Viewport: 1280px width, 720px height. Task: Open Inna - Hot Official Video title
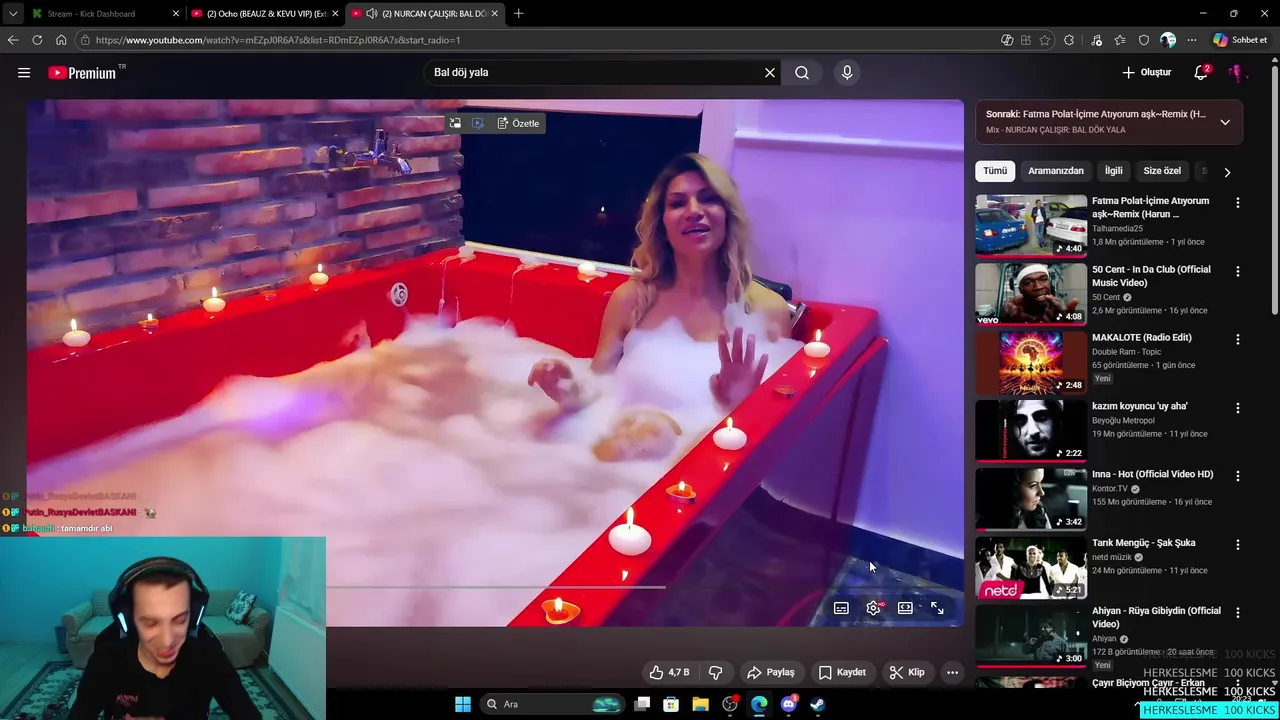tap(1152, 474)
